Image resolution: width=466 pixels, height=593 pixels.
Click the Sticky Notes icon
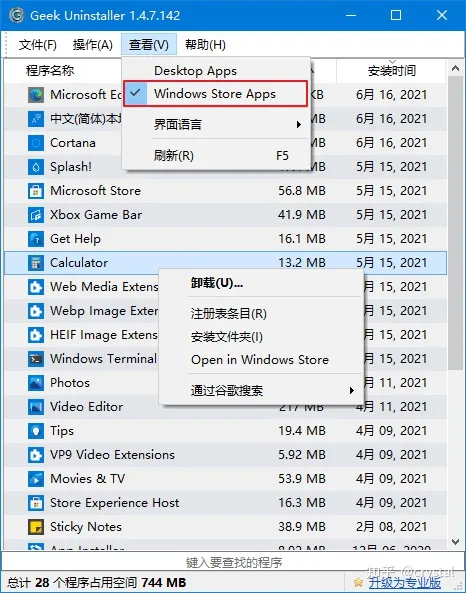tap(36, 527)
